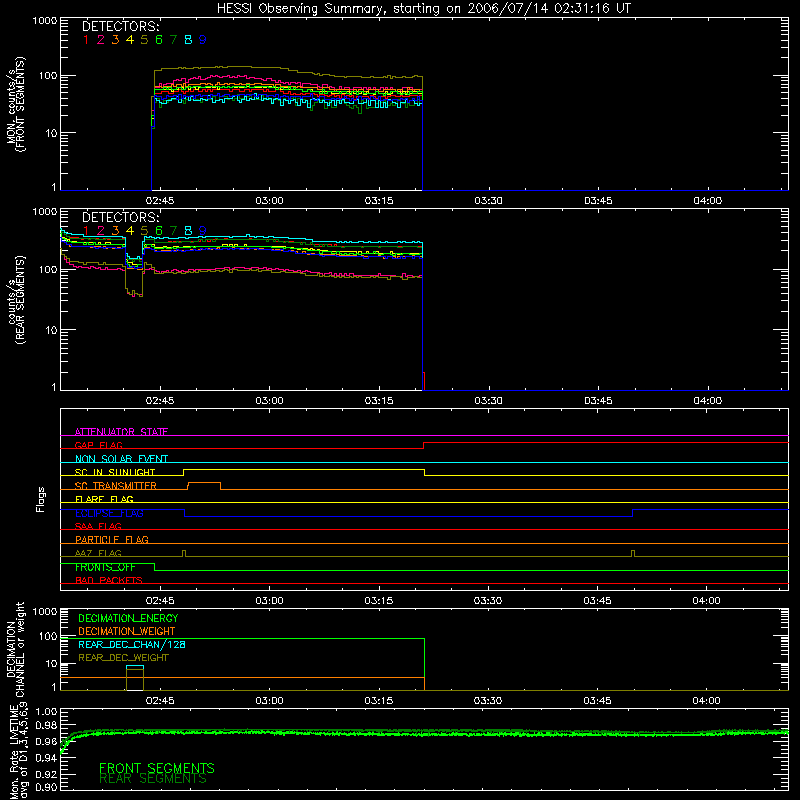The height and width of the screenshot is (800, 800).
Task: Click the 'REAR_DEC_WEIGHT' legend entry
Action: tap(123, 658)
